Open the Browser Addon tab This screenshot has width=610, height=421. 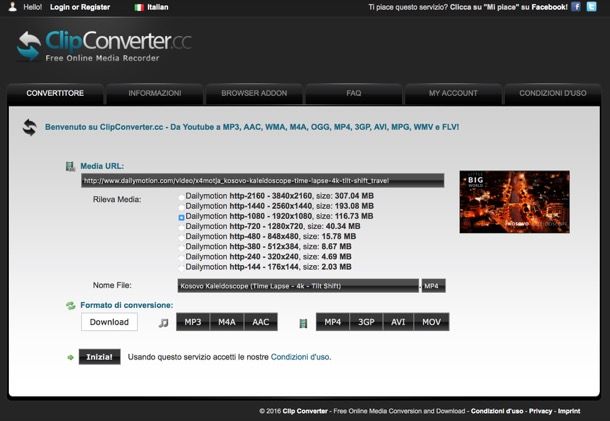click(254, 94)
